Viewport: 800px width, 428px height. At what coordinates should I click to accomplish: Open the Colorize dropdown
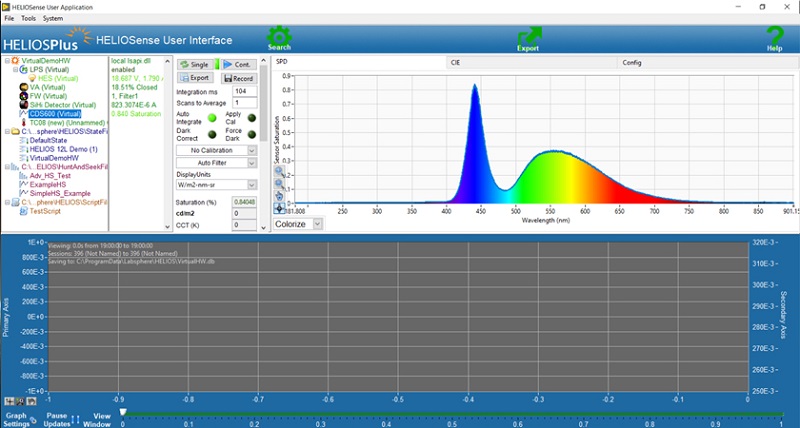pos(298,224)
